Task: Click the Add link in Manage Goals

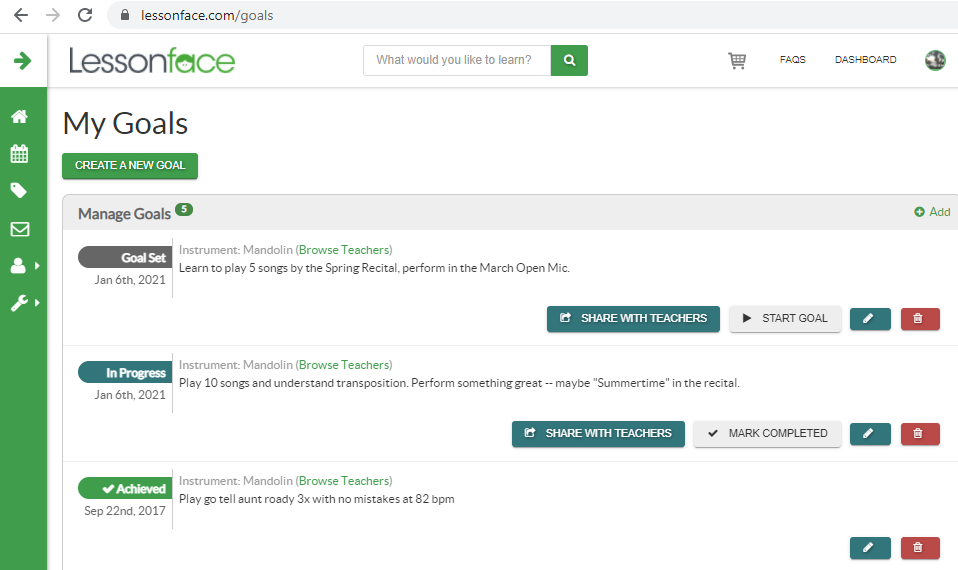Action: [x=932, y=212]
